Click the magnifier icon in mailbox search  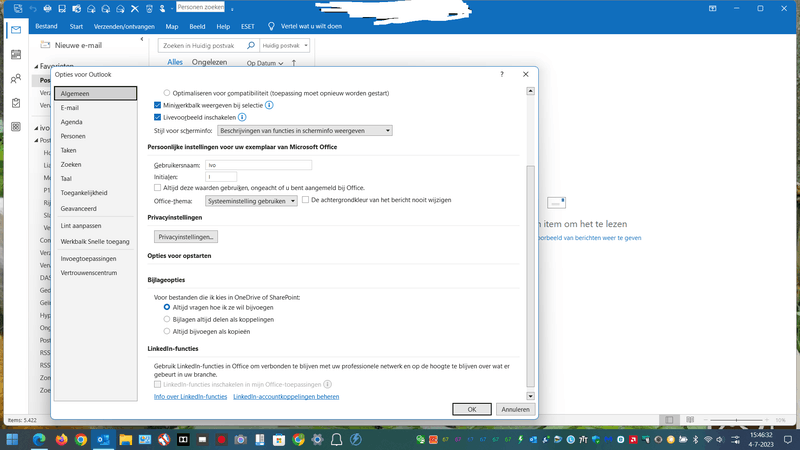pyautogui.click(x=251, y=45)
